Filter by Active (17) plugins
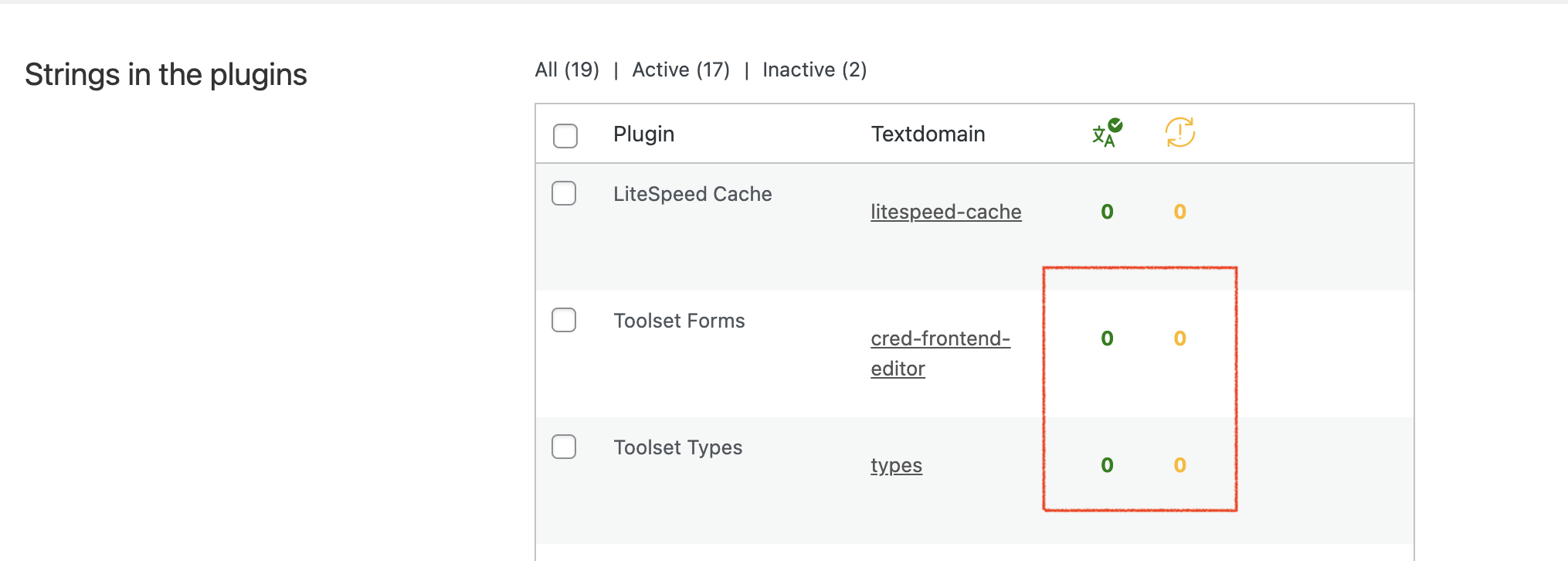Screen dimensions: 1568x561 pos(680,70)
